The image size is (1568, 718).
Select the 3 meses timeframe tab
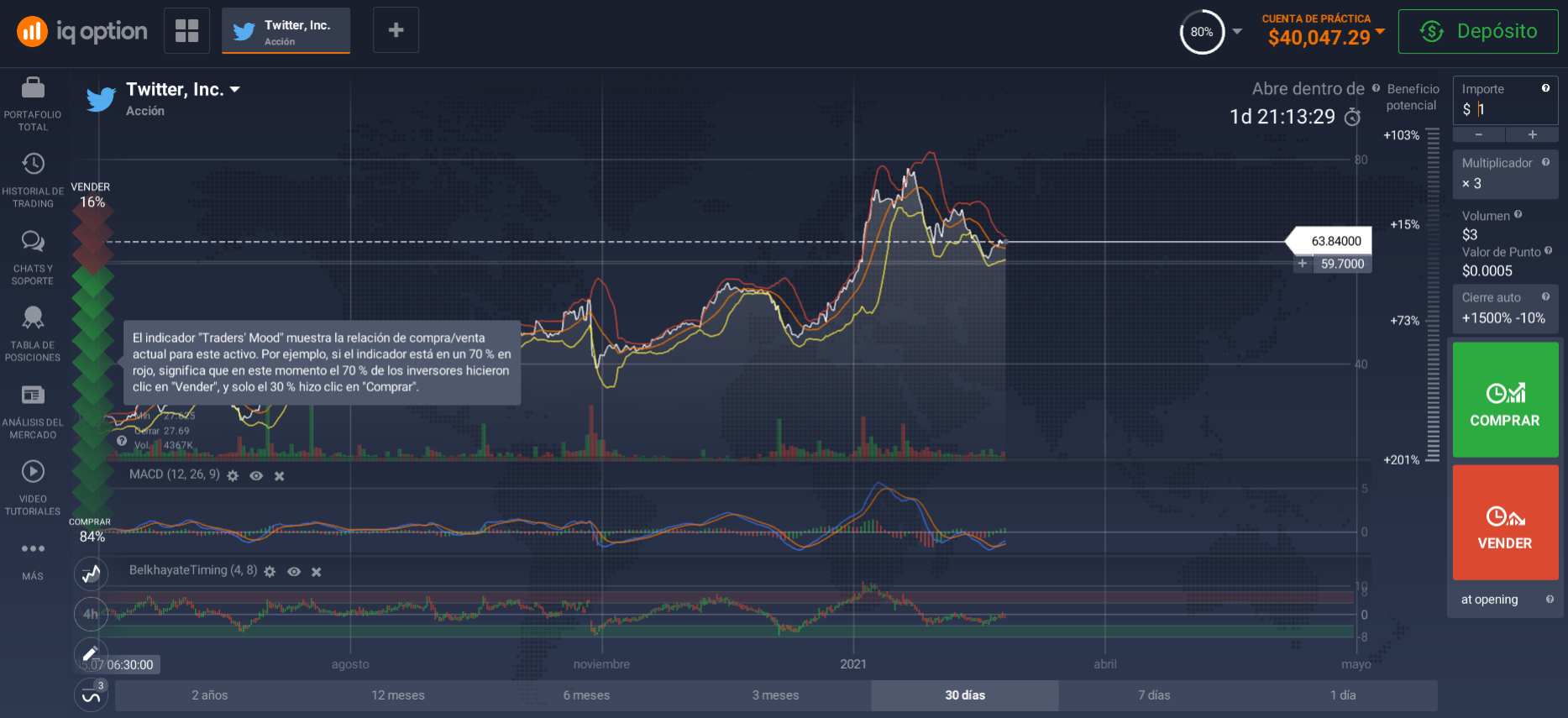point(775,695)
